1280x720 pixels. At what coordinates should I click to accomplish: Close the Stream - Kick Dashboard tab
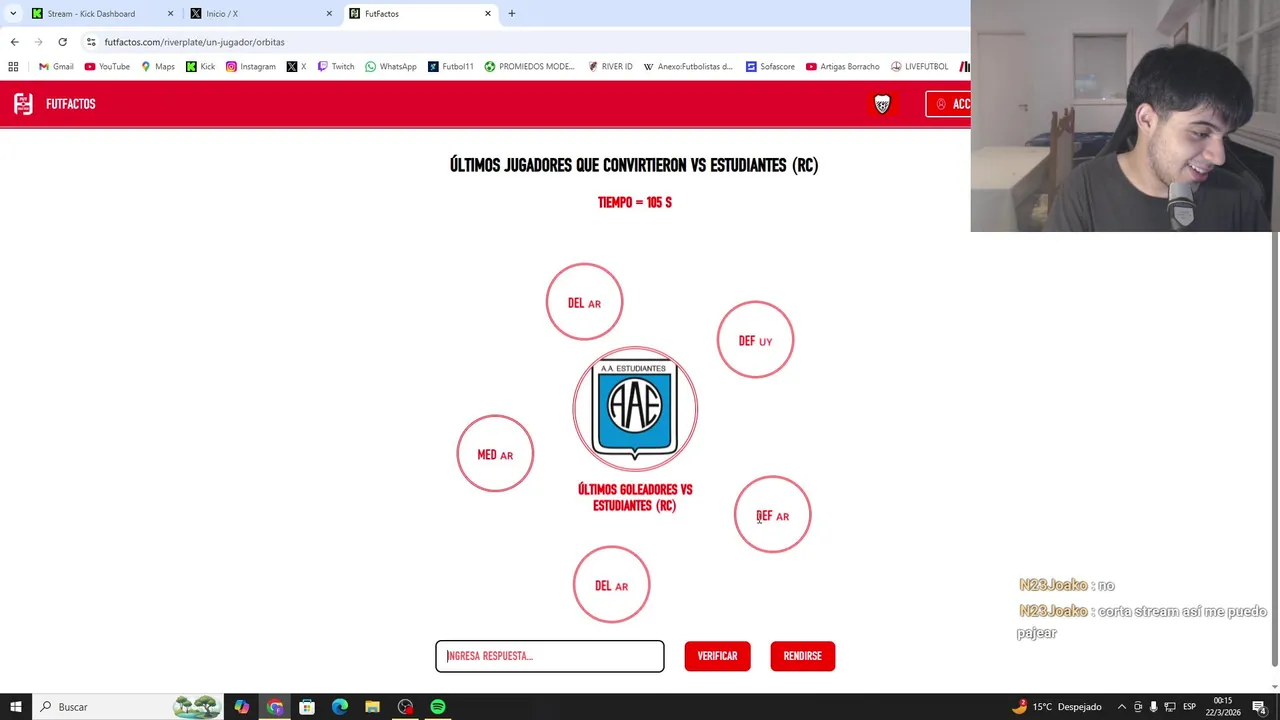[170, 14]
